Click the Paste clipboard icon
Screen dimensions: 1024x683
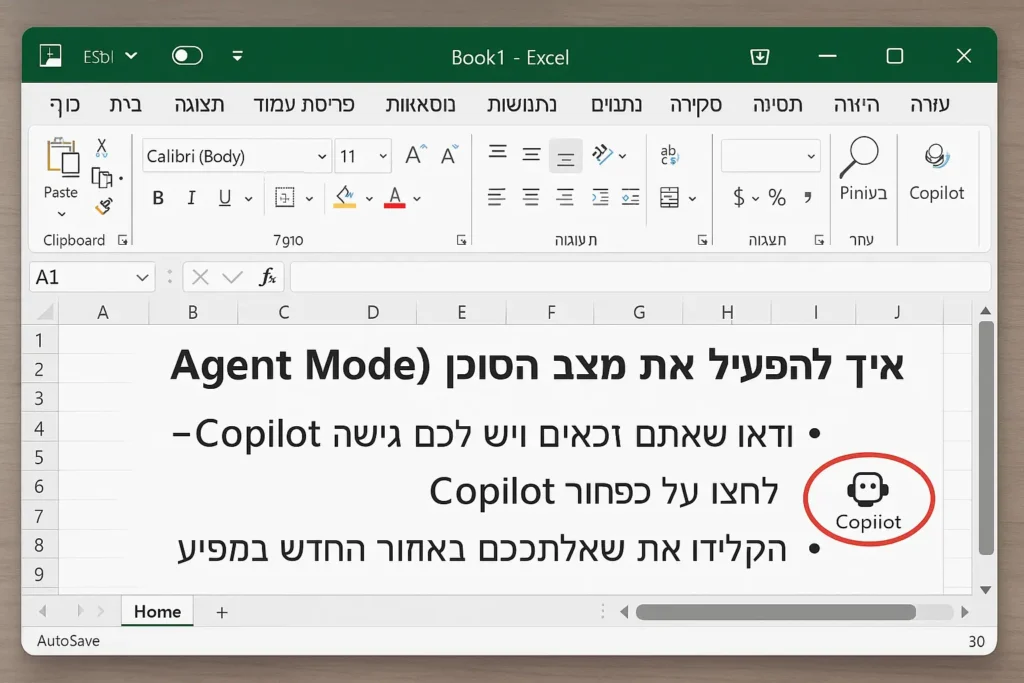tap(61, 160)
